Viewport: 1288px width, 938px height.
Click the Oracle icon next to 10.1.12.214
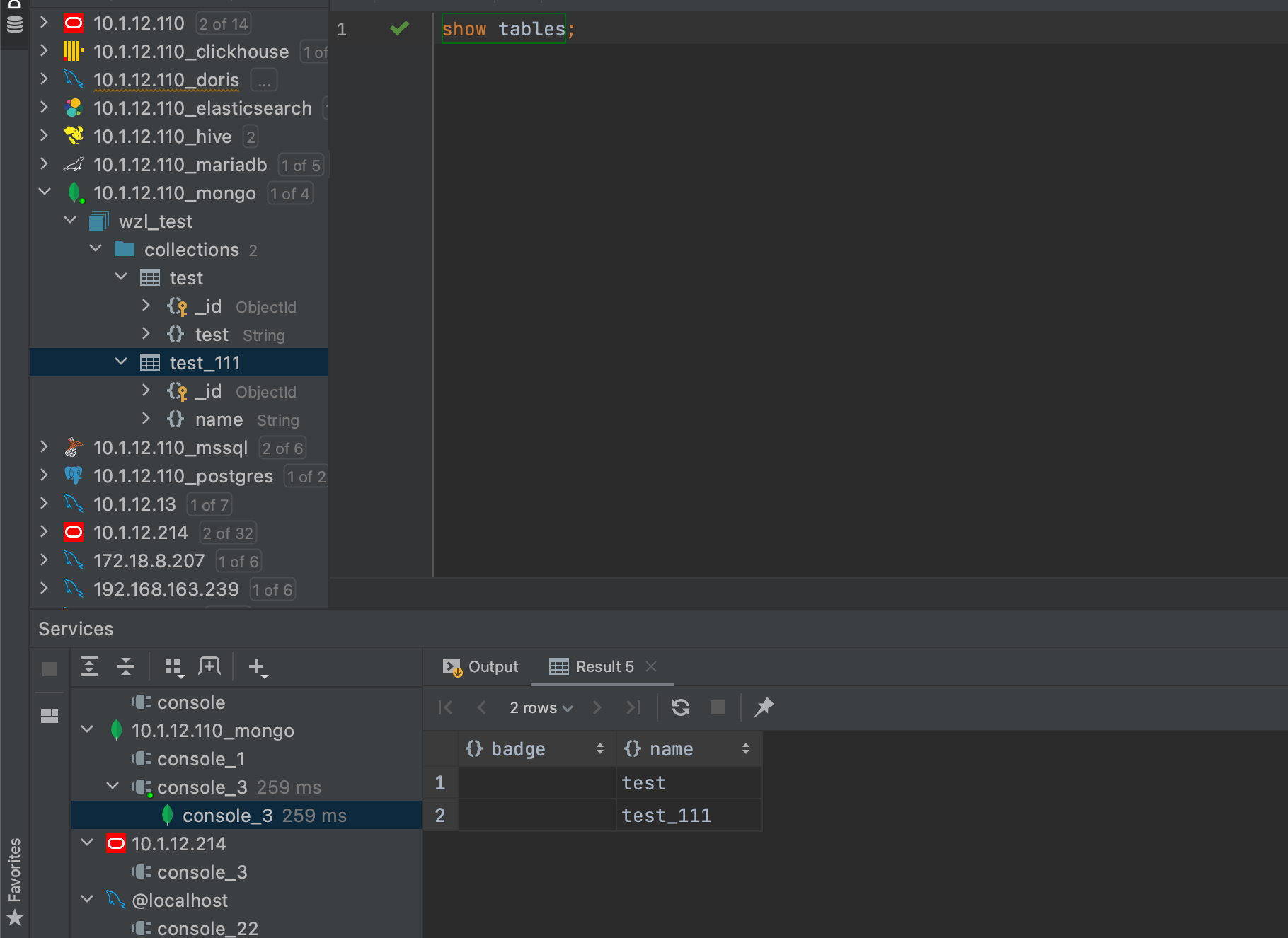click(73, 531)
